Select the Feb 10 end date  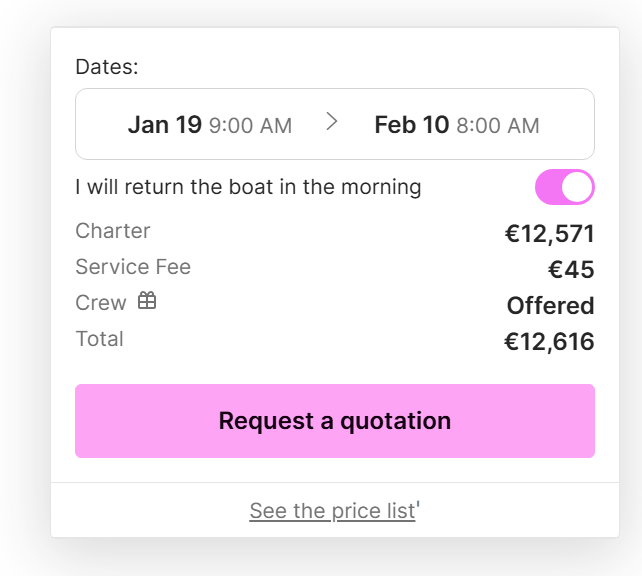[x=411, y=125]
